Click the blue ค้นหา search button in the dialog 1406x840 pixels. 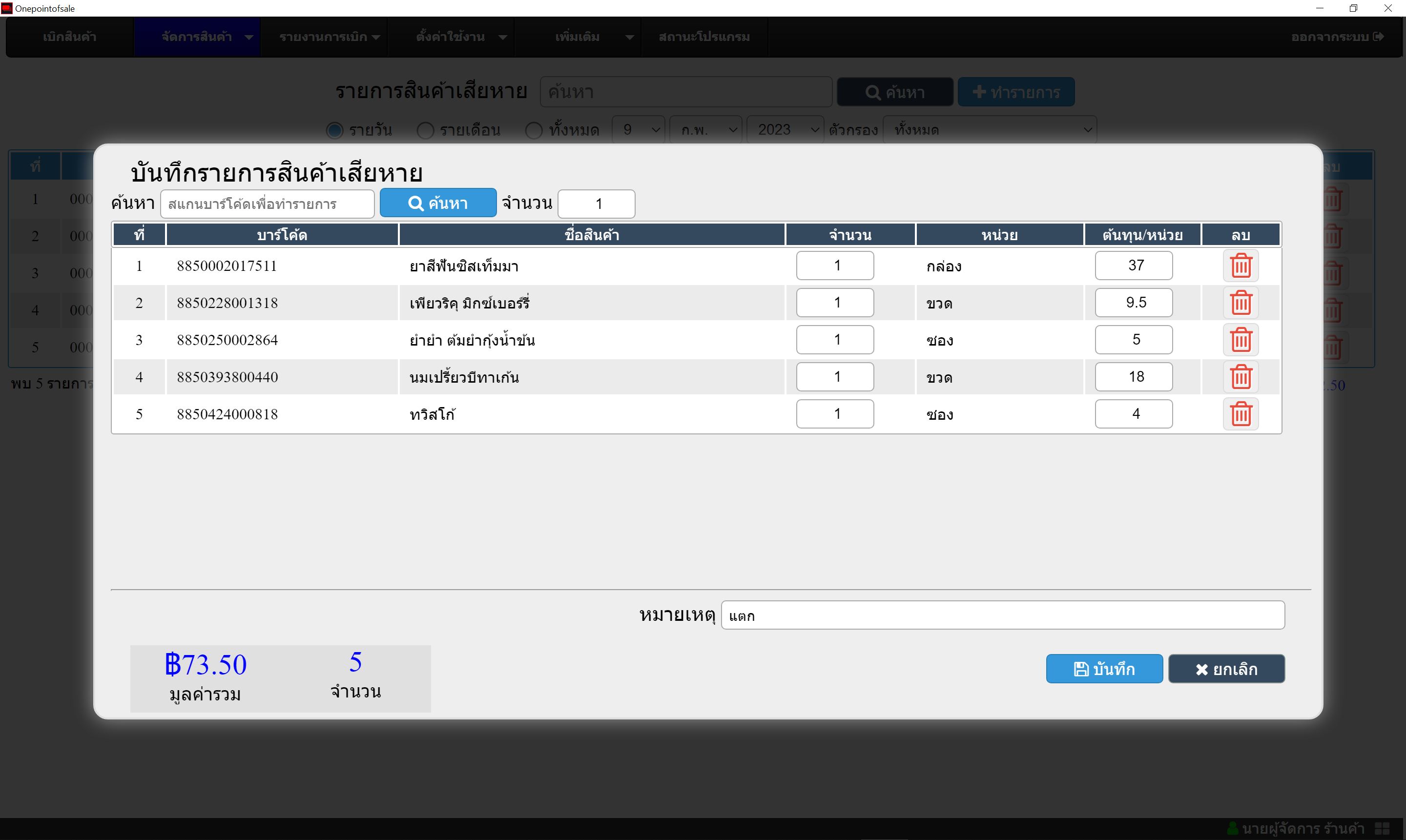438,203
